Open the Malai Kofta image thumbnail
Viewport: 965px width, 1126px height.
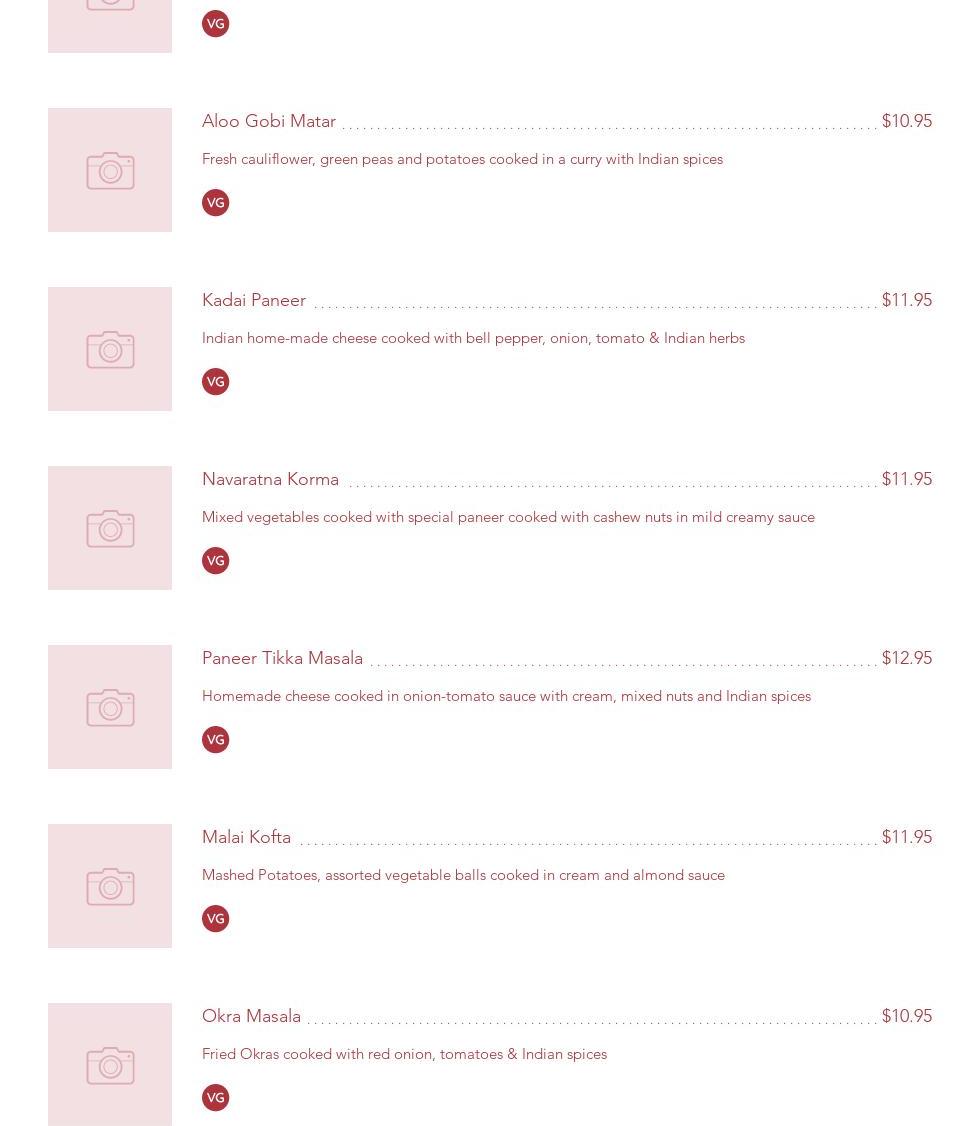pyautogui.click(x=110, y=886)
